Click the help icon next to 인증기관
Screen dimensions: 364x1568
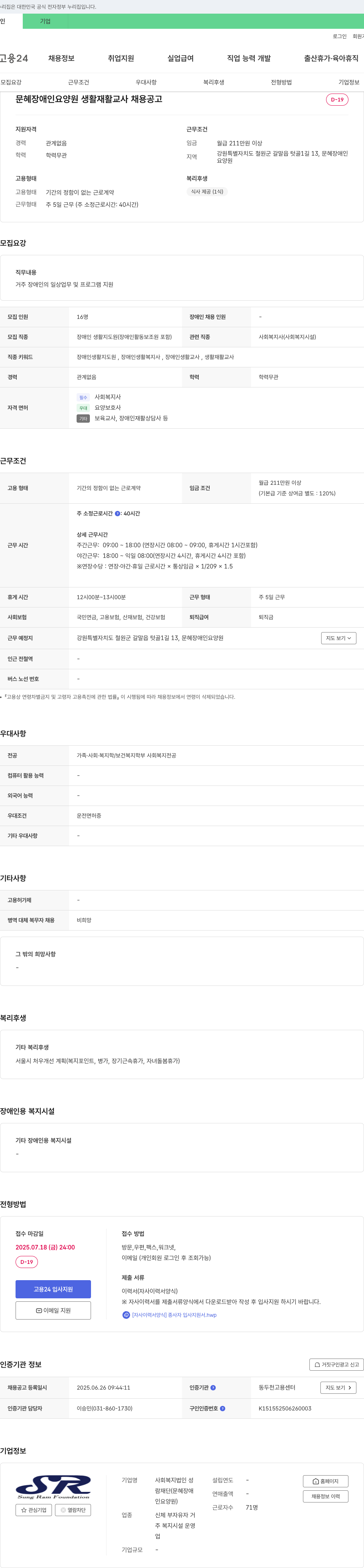[x=213, y=1388]
